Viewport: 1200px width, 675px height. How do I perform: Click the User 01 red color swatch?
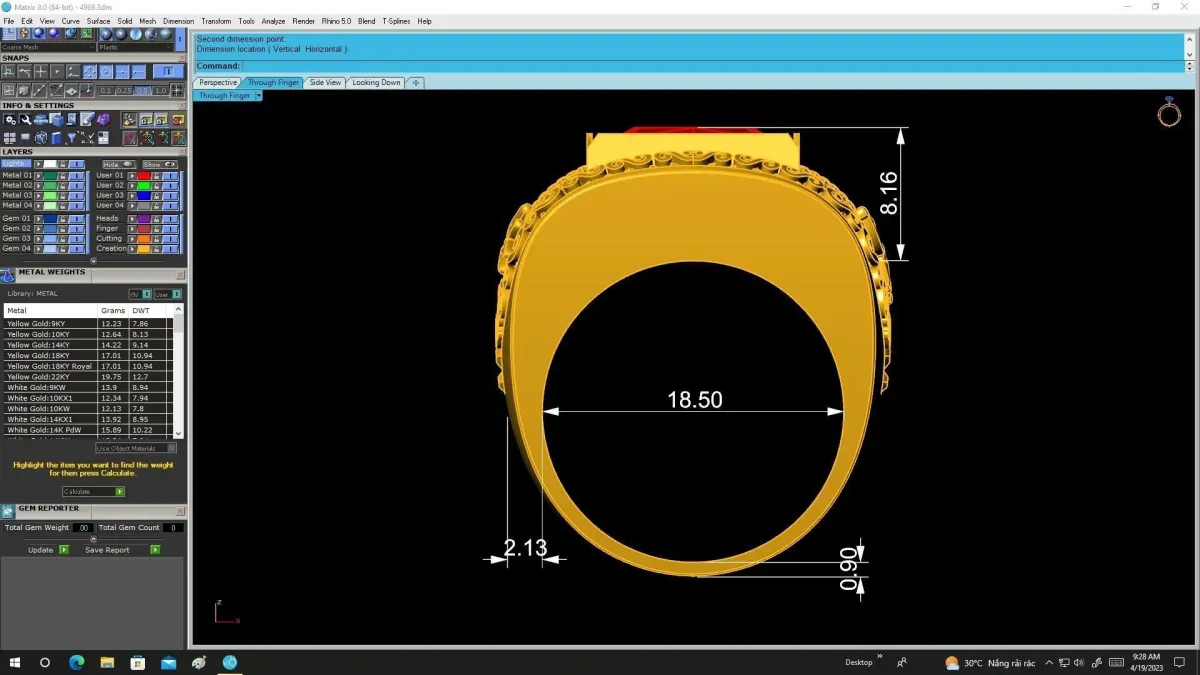144,176
